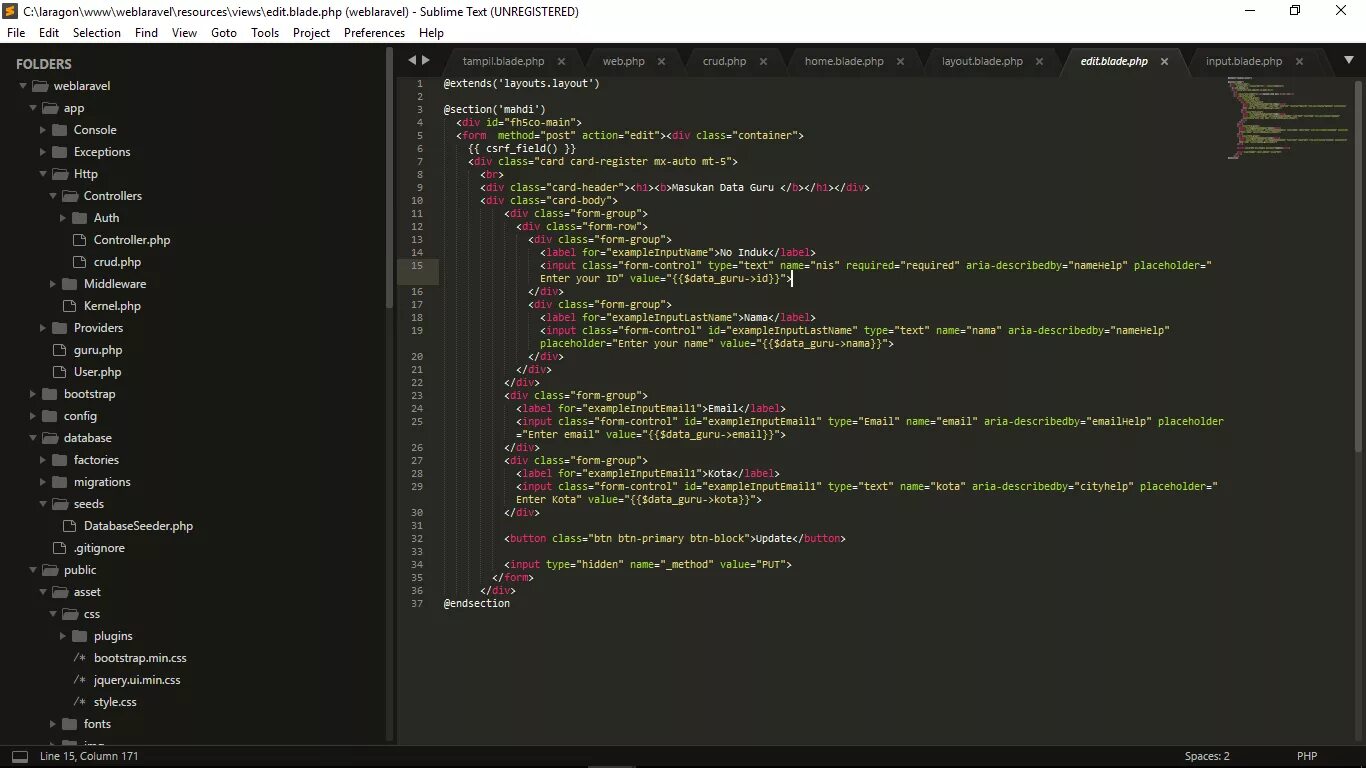Screen dimensions: 1366x768
Task: Click the Console folder icon
Action: [59, 130]
